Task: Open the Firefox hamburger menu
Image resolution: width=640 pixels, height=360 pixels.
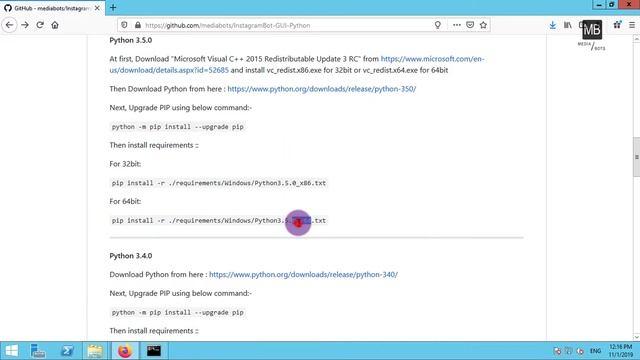Action: pos(632,25)
